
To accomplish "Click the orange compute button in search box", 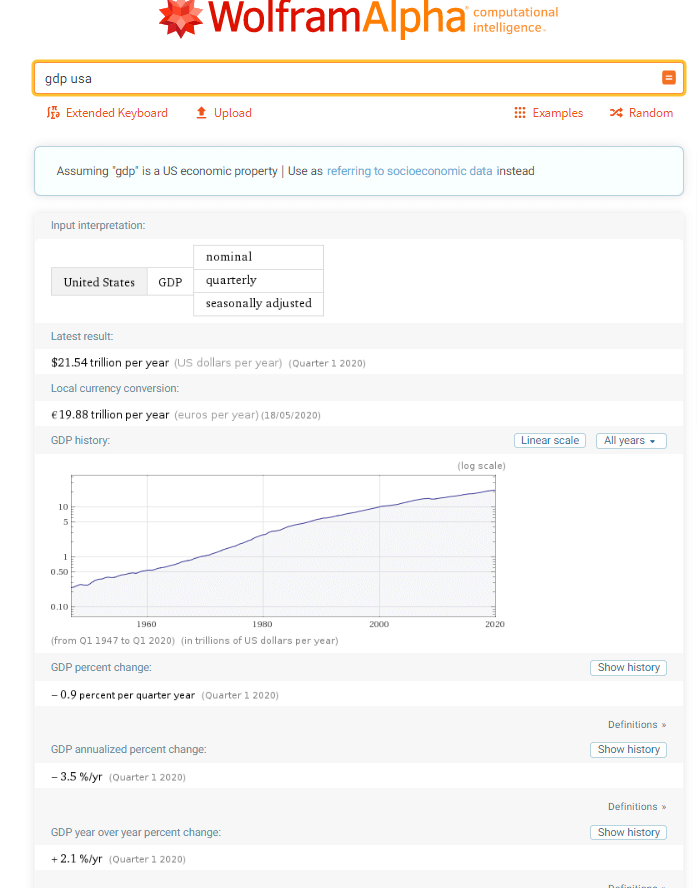I will click(669, 78).
